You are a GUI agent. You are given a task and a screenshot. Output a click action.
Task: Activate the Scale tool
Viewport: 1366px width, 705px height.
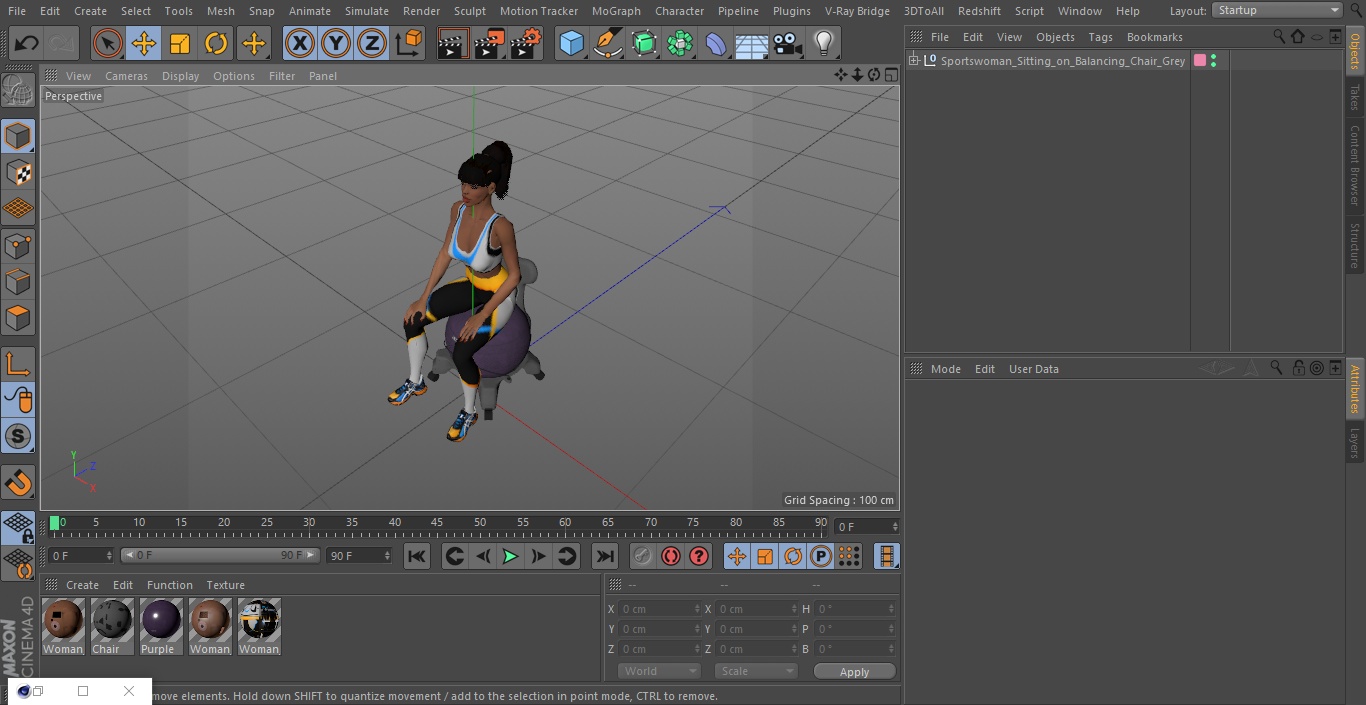click(x=180, y=44)
